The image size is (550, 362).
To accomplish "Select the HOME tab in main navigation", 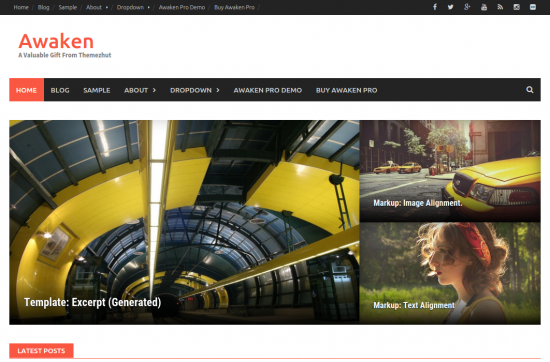I will click(26, 90).
